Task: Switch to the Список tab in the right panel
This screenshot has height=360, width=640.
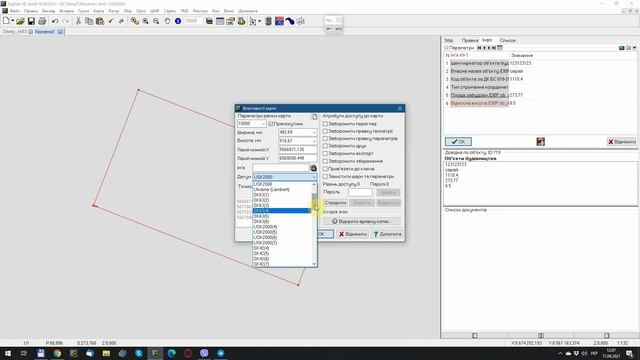Action: click(x=507, y=40)
